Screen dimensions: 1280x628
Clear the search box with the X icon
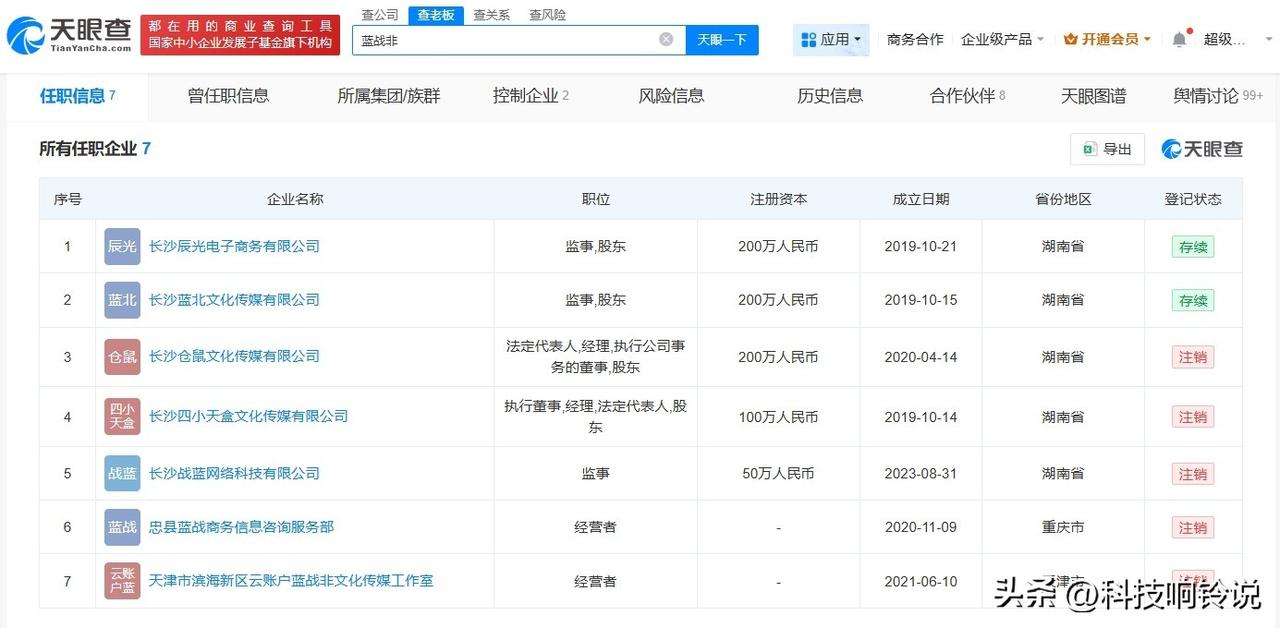click(666, 39)
